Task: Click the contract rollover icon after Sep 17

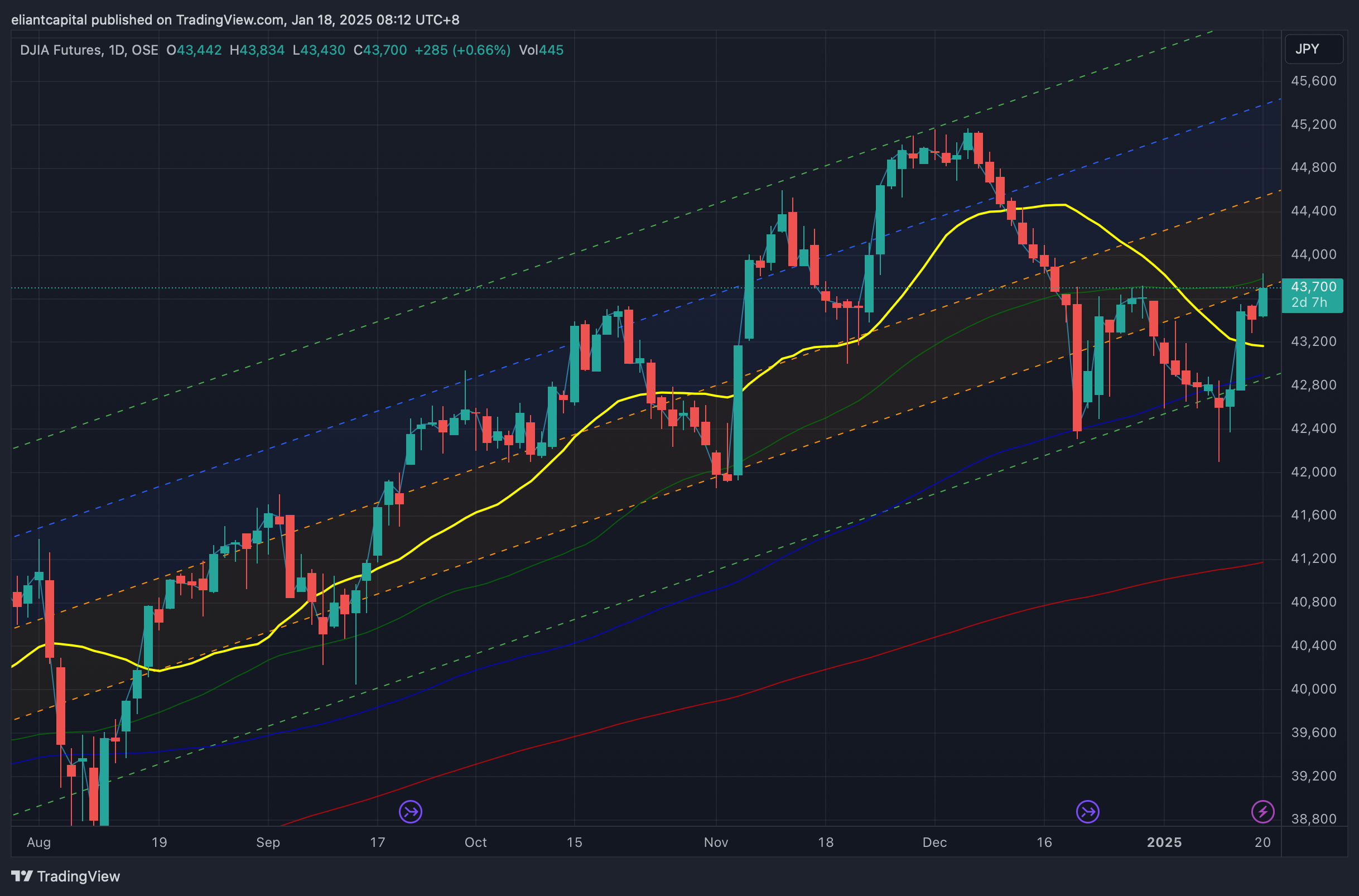Action: [x=410, y=811]
